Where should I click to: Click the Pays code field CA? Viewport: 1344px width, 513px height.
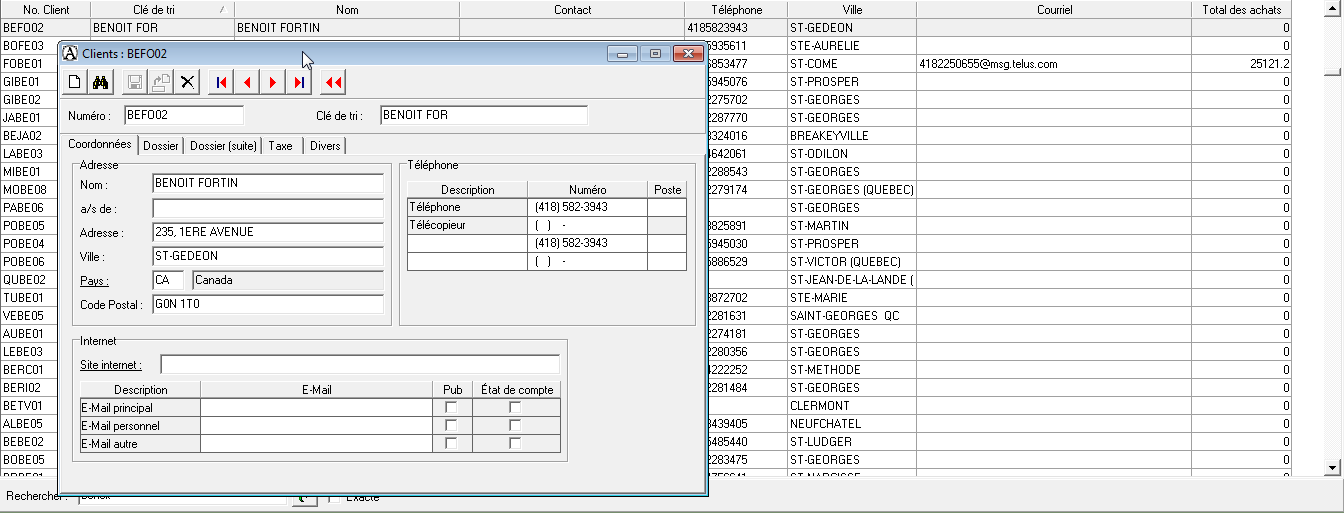click(168, 280)
